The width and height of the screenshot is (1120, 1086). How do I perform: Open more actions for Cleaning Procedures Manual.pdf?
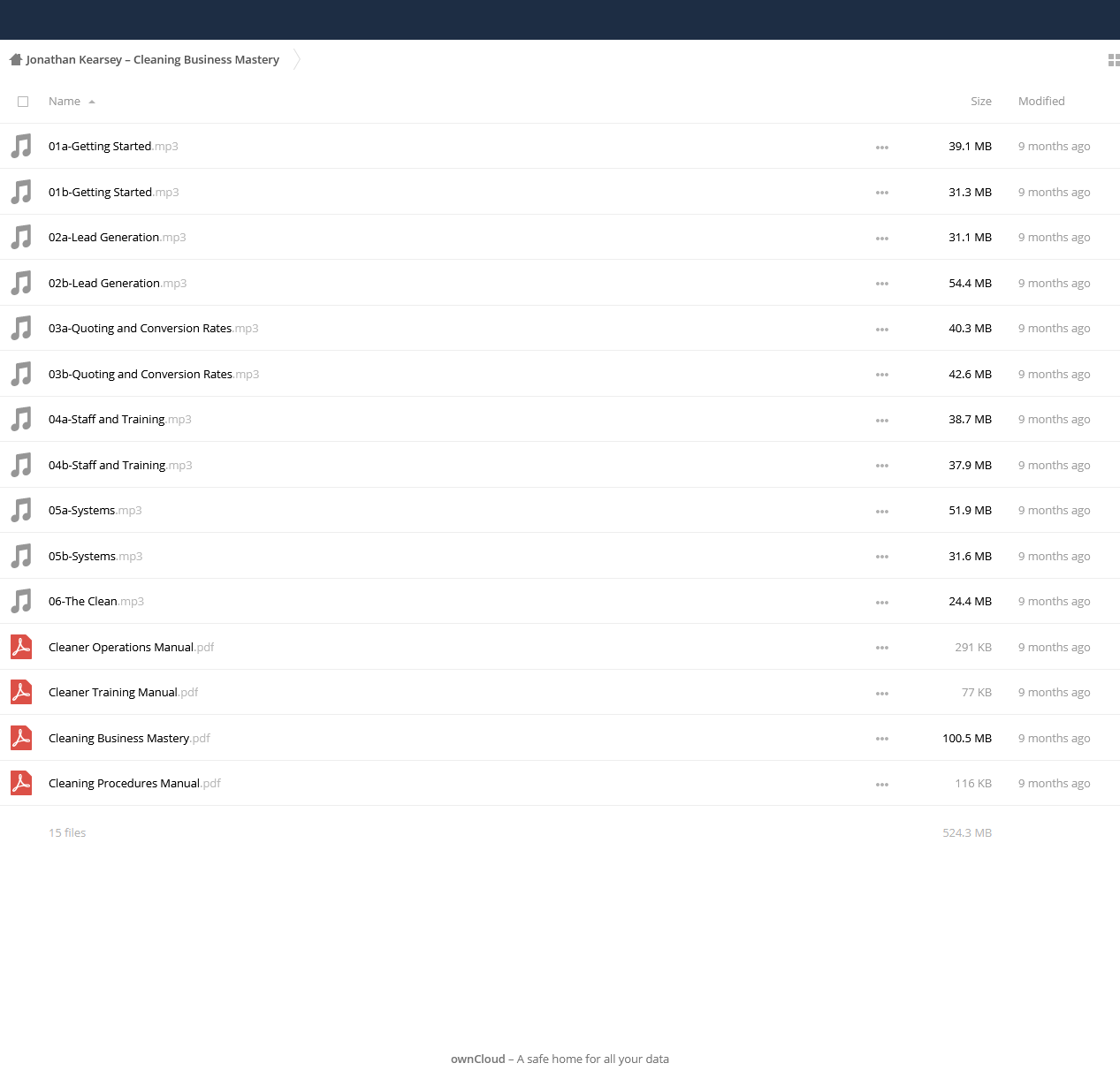(882, 785)
